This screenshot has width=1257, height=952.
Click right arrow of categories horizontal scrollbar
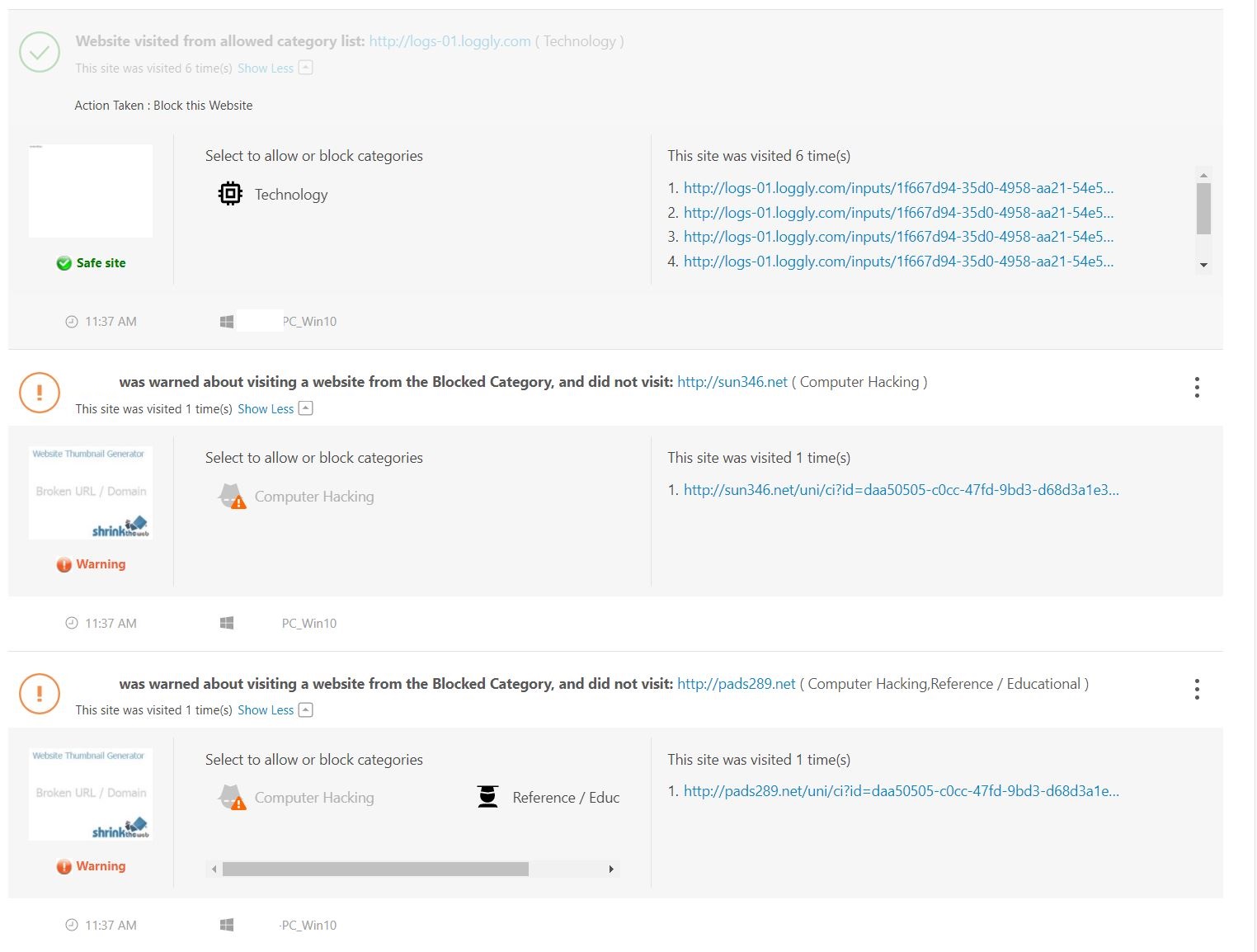[x=610, y=869]
